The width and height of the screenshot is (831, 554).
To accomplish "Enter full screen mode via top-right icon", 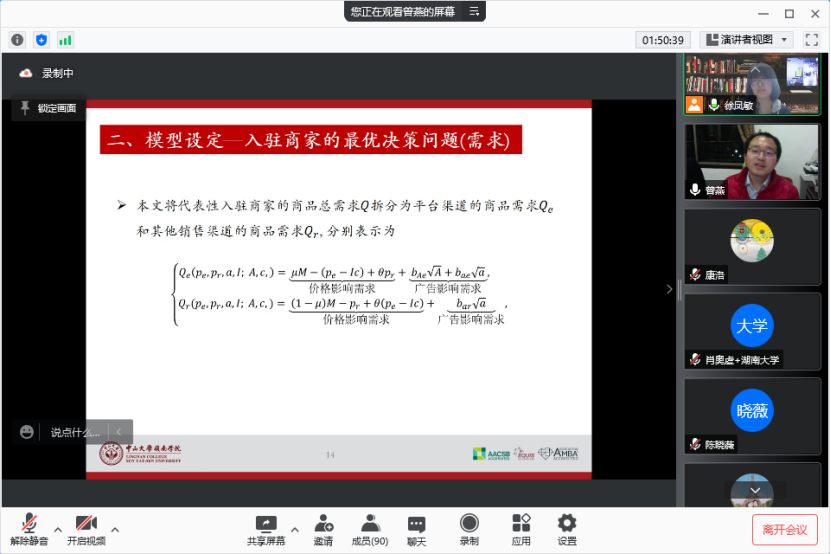I will [x=811, y=40].
